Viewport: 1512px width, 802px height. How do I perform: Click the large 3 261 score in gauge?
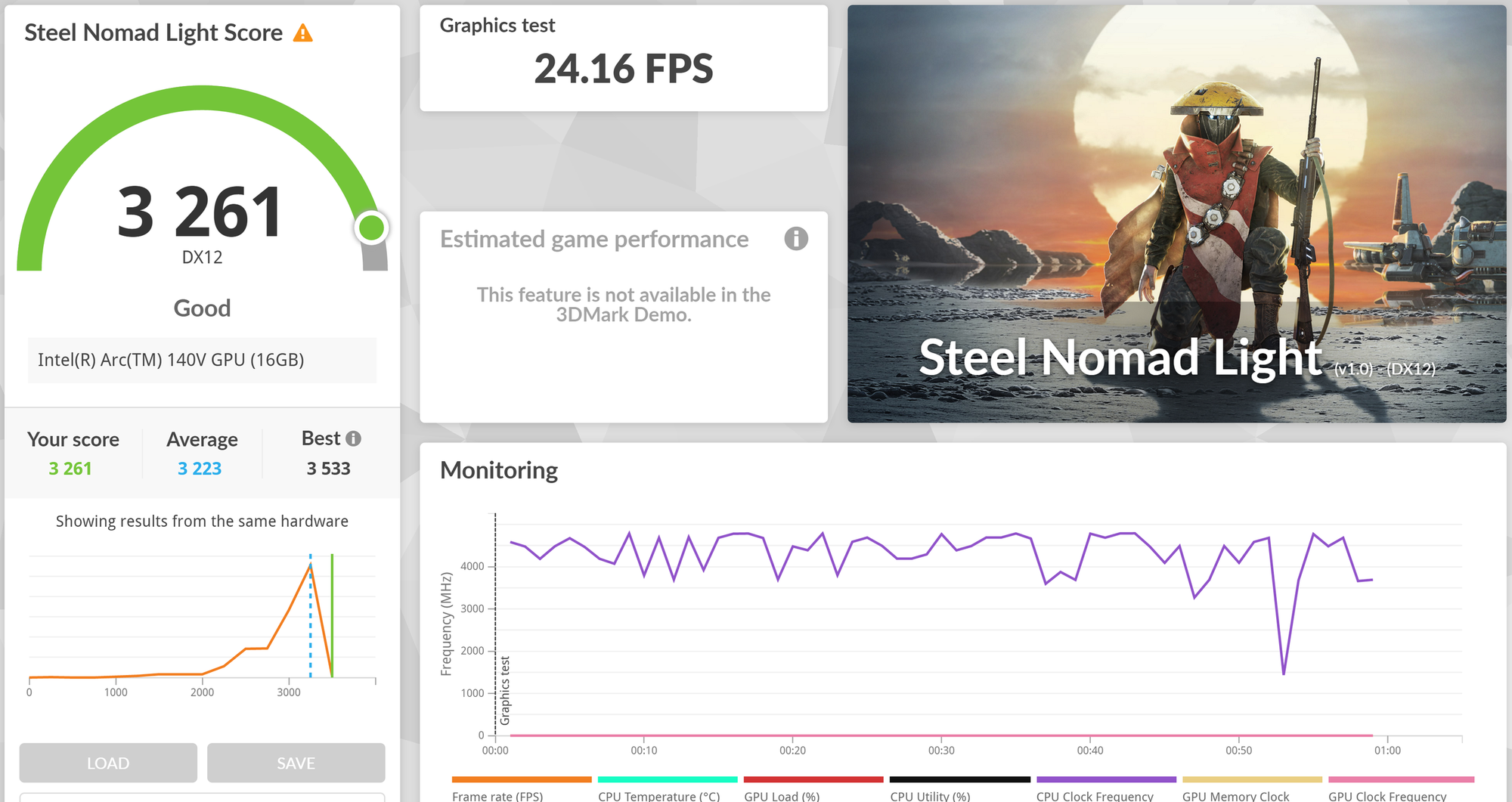click(x=200, y=212)
